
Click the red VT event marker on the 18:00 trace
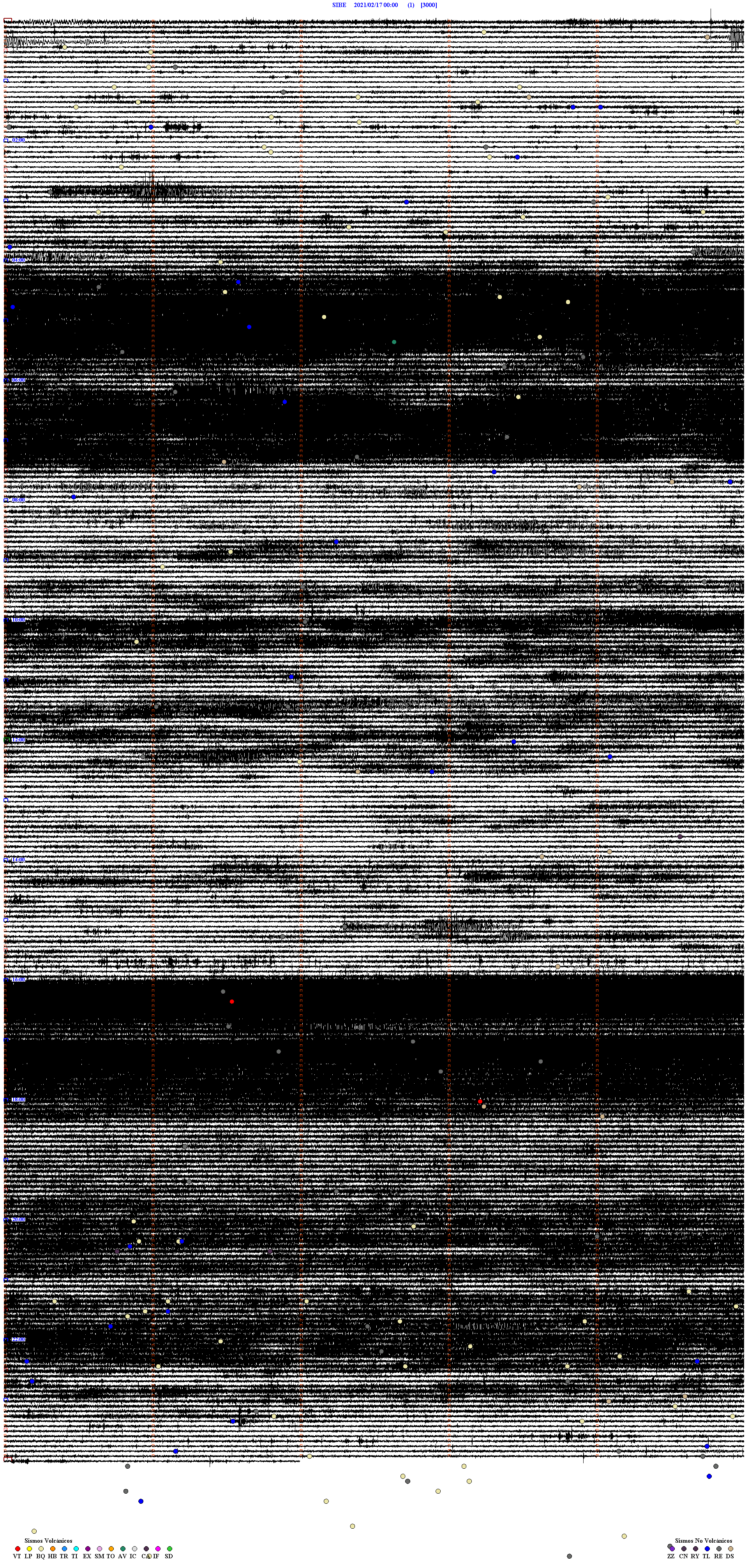[x=480, y=1102]
